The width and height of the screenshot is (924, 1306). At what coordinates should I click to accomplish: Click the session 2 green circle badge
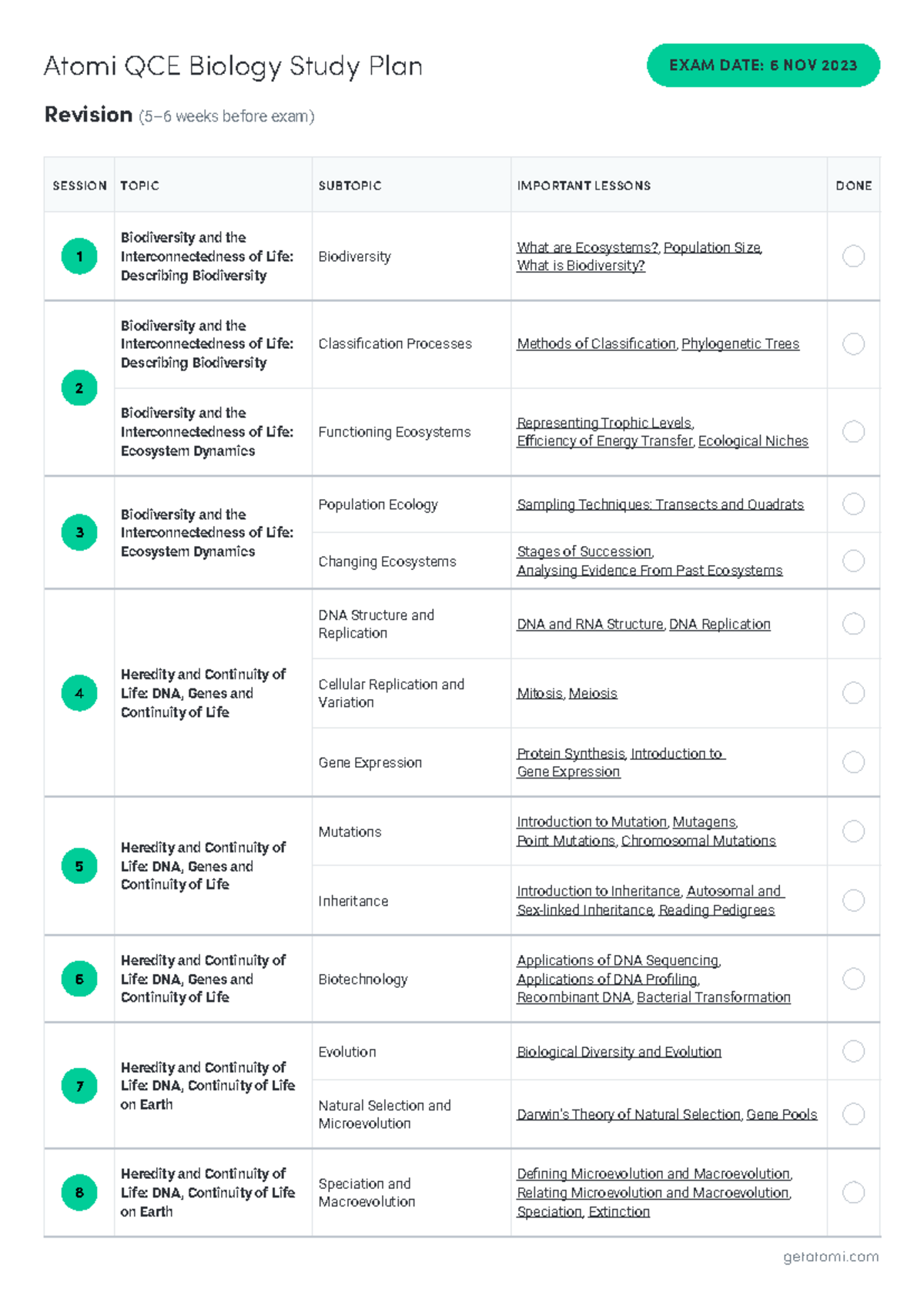pos(79,388)
